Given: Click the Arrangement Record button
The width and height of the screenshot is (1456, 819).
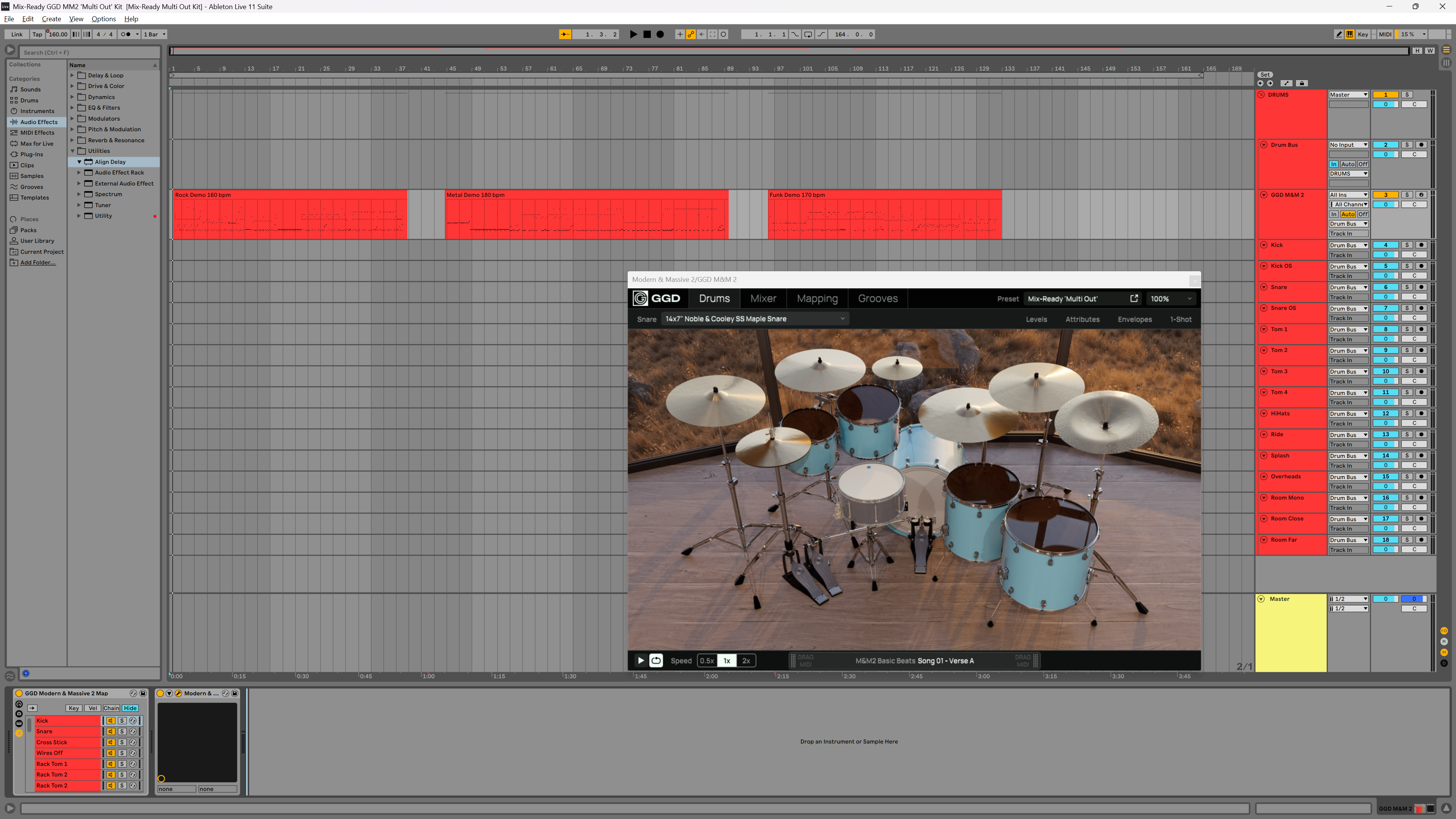Looking at the screenshot, I should (660, 35).
